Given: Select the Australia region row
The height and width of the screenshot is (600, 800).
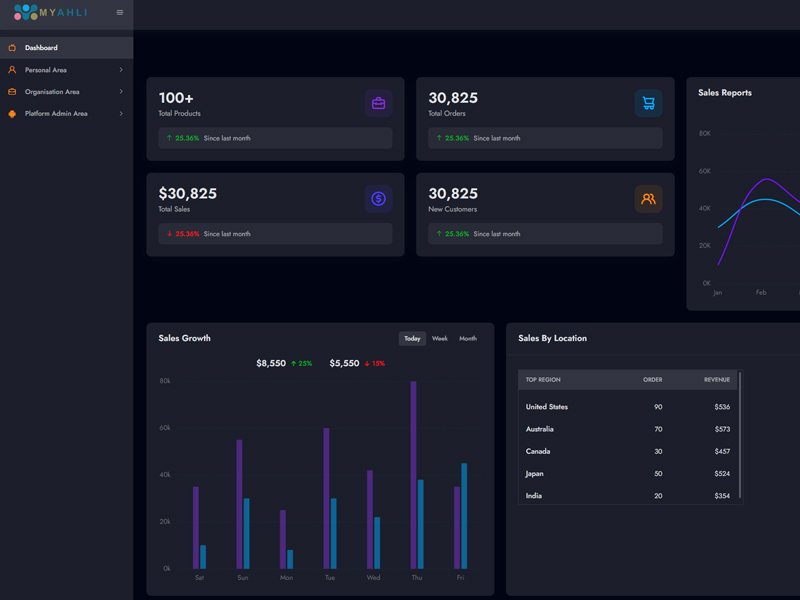Looking at the screenshot, I should click(628, 429).
